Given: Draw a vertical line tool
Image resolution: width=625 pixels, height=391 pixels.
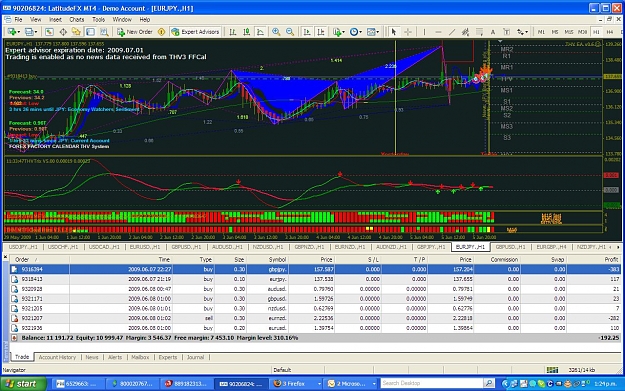Looking at the screenshot, I should (x=425, y=32).
